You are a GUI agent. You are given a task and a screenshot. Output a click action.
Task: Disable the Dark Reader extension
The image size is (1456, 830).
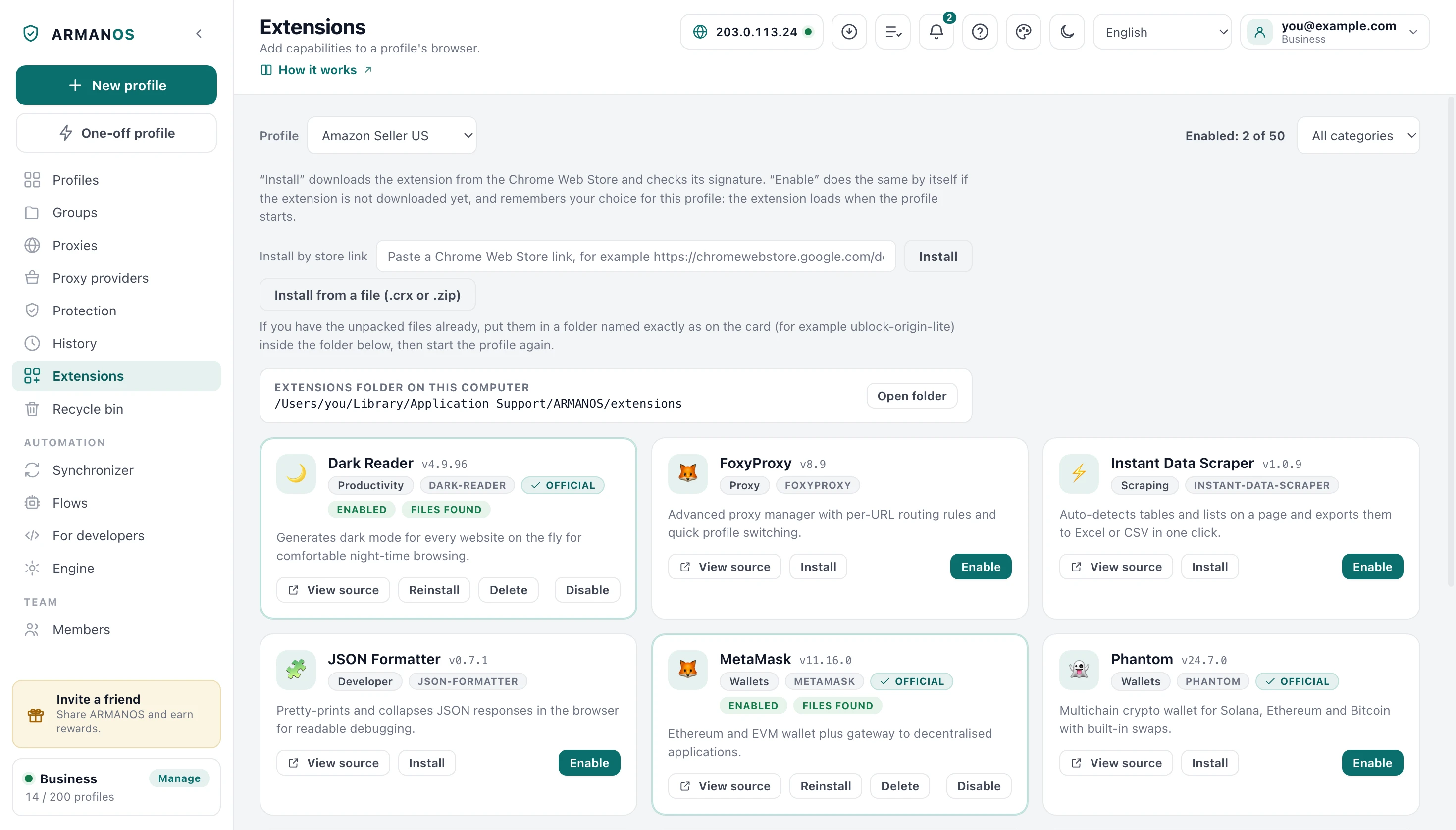(587, 590)
